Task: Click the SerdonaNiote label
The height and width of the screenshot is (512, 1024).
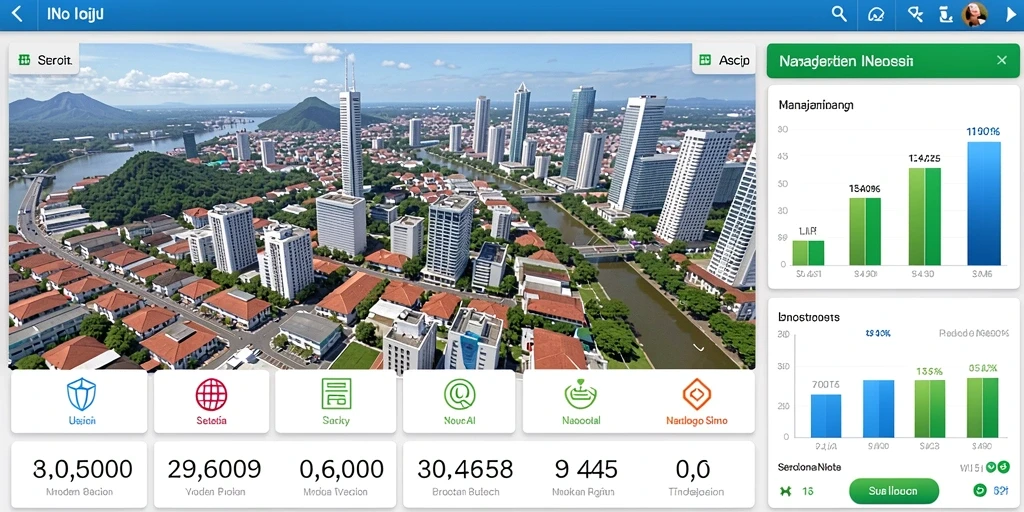Action: [x=809, y=468]
